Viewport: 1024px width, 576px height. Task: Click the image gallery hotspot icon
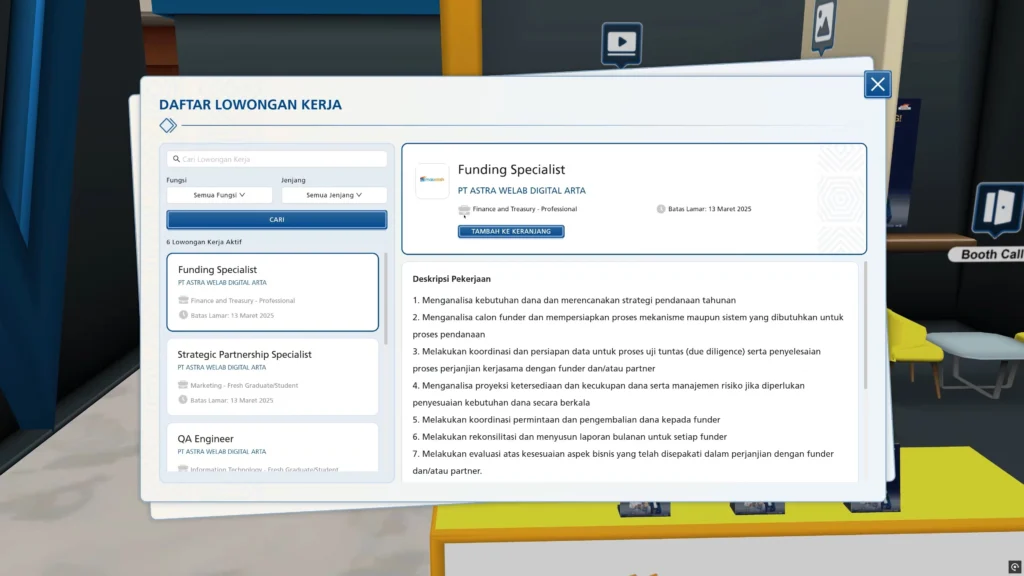pyautogui.click(x=823, y=23)
